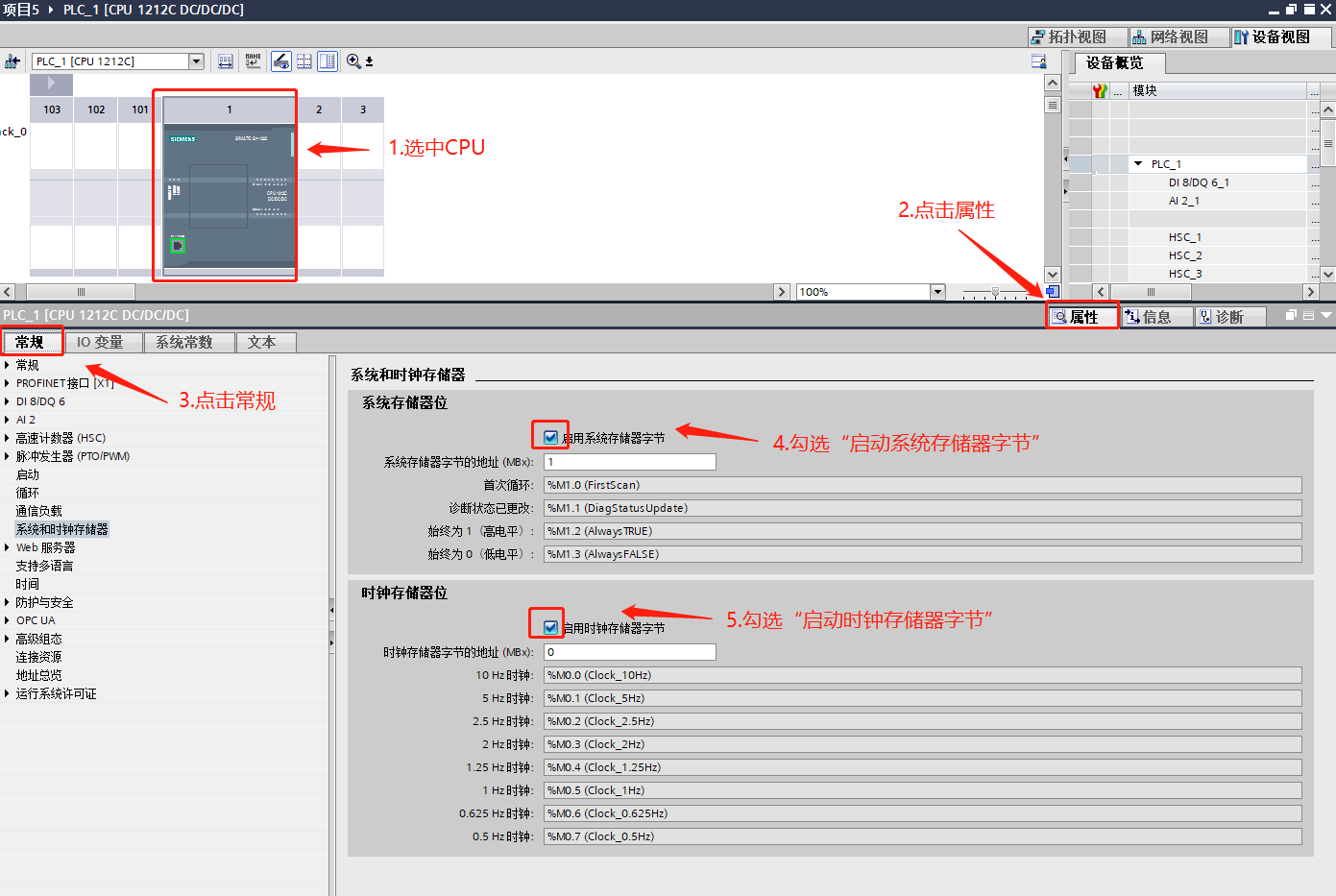
Task: Click the horizontal split view toolbar icon
Action: (x=304, y=61)
